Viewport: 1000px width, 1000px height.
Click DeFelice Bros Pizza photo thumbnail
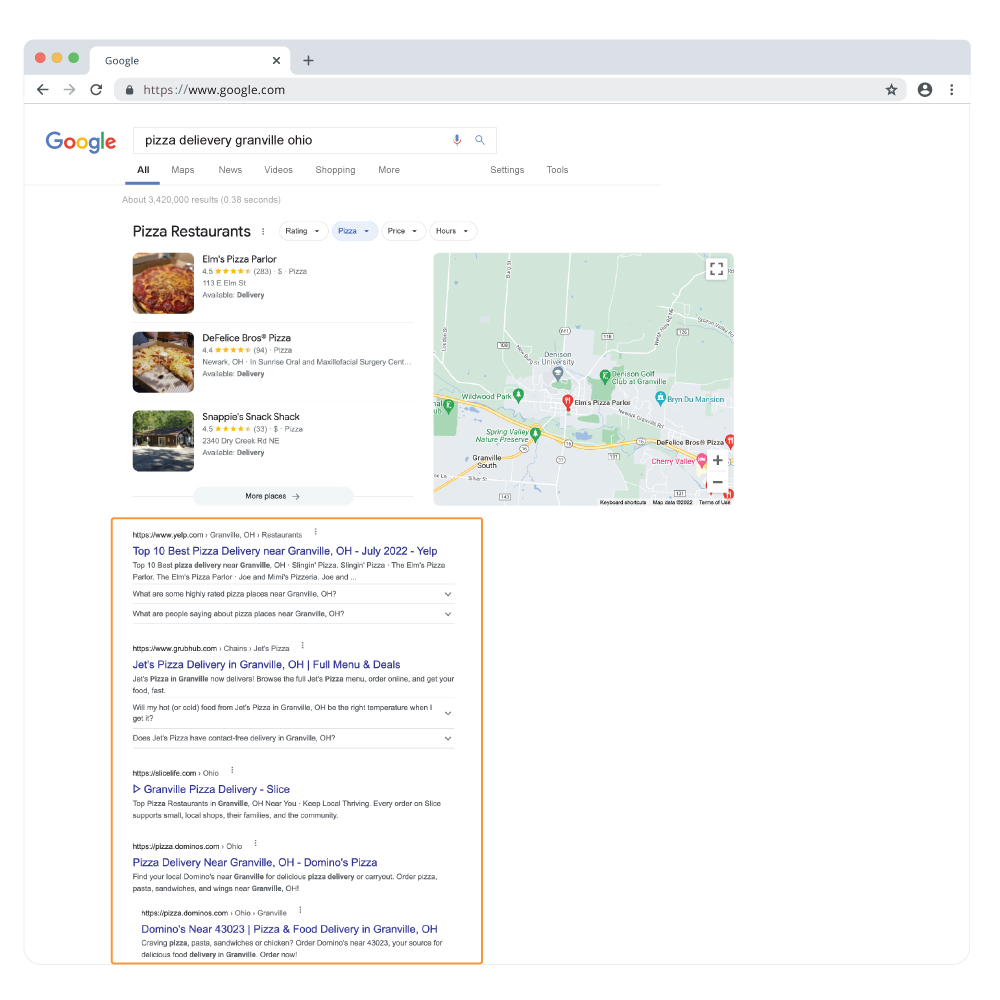coord(163,362)
